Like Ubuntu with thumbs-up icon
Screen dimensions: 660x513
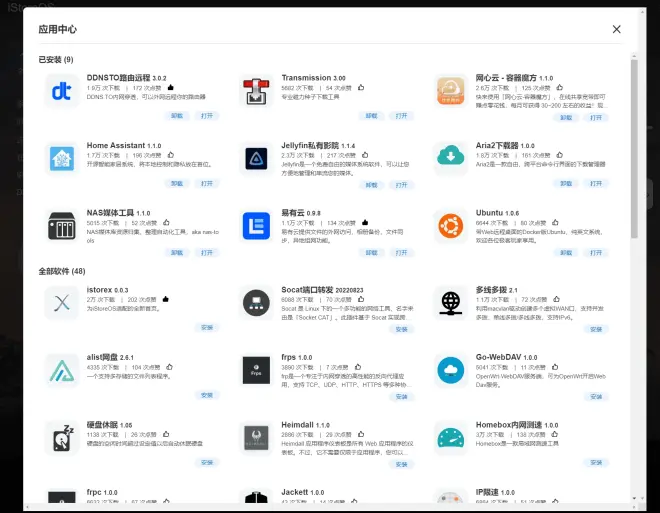555,222
